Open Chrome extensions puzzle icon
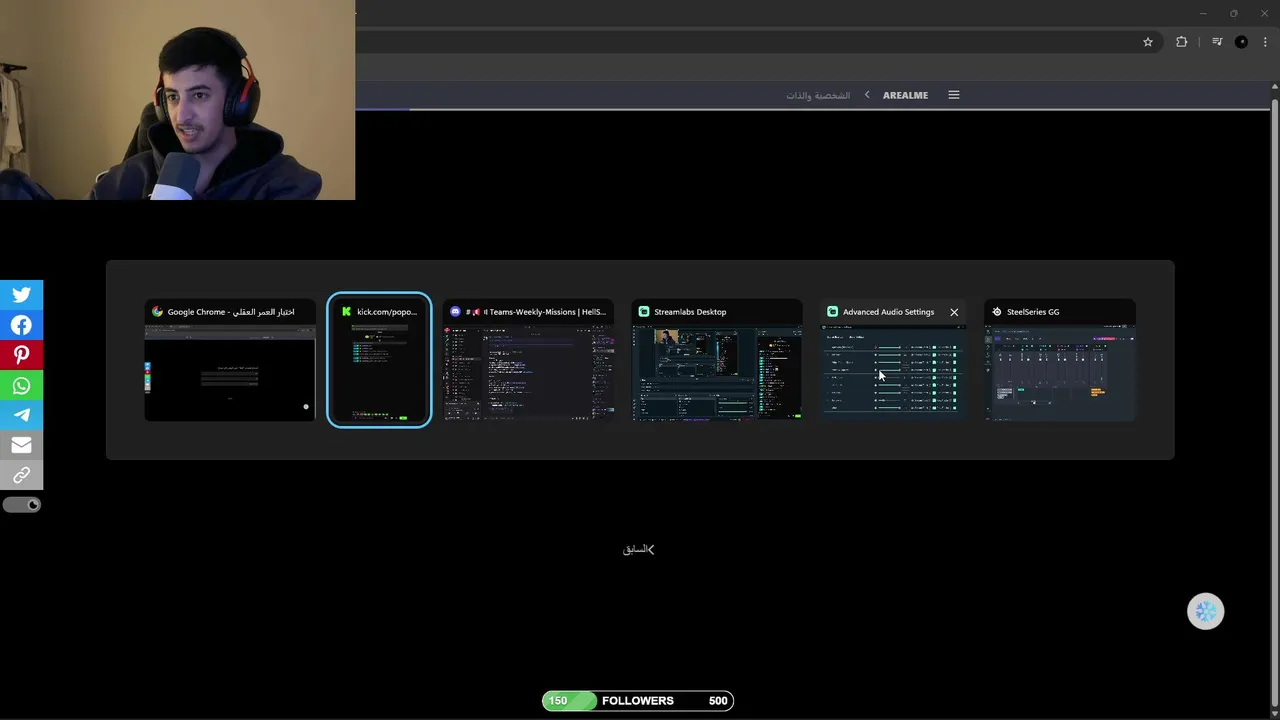The image size is (1280, 720). click(x=1182, y=42)
